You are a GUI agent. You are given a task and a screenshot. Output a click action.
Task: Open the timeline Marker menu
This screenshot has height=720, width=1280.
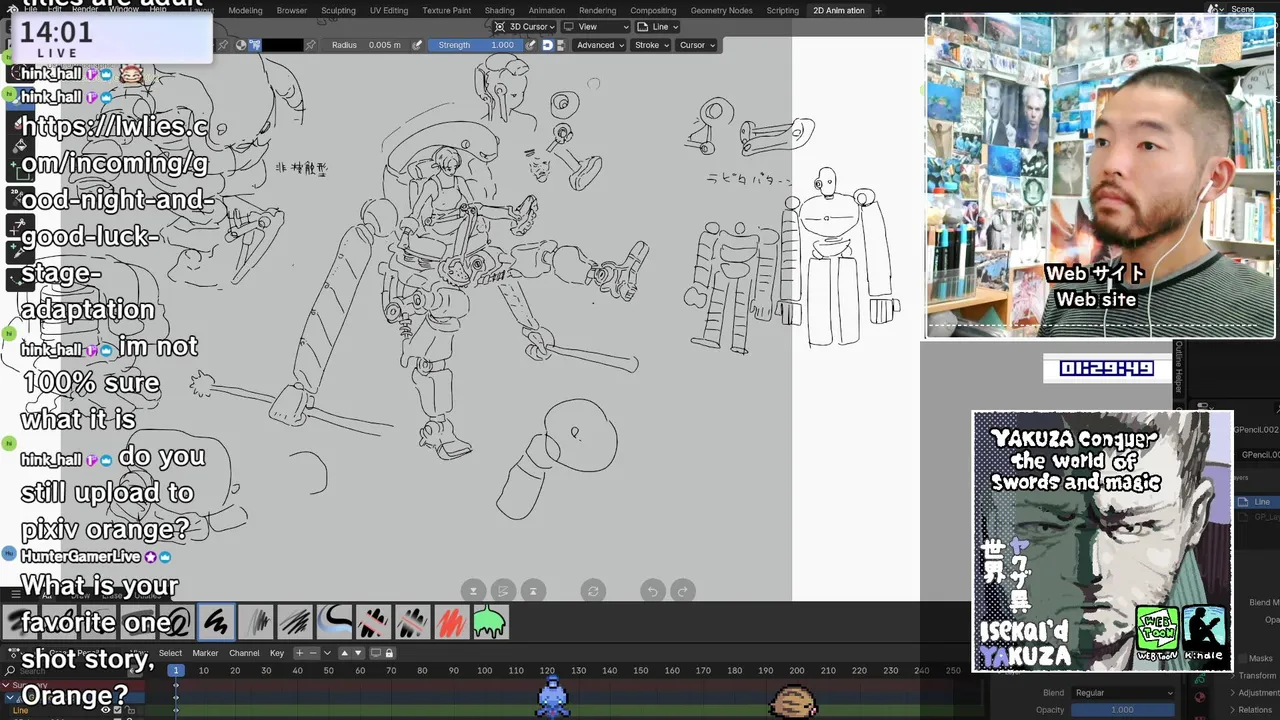click(x=205, y=653)
